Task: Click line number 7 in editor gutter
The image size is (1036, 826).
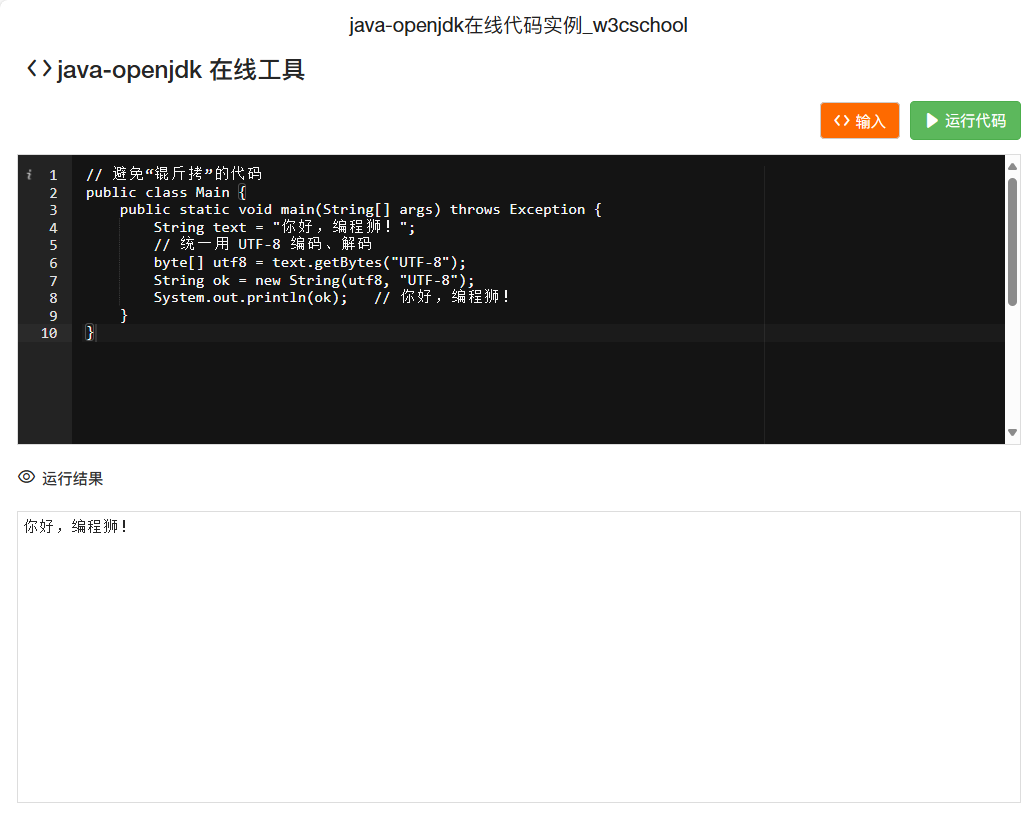Action: tap(53, 280)
